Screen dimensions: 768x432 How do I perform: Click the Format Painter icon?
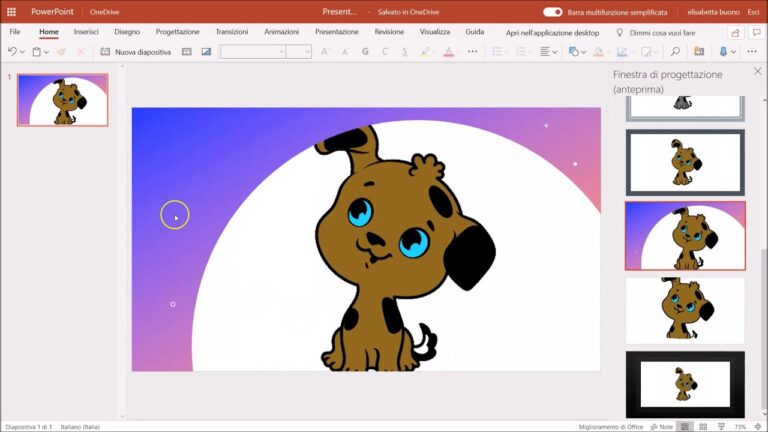(61, 51)
